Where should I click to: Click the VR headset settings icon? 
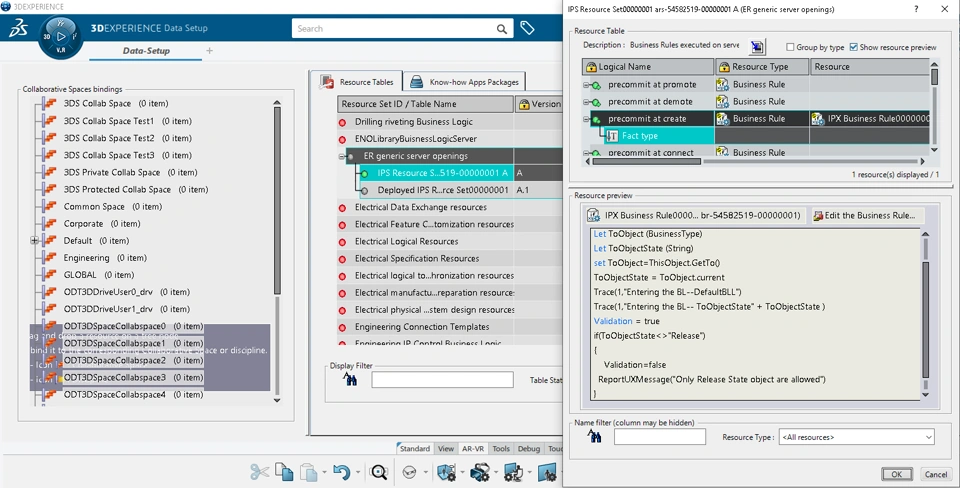[x=480, y=471]
